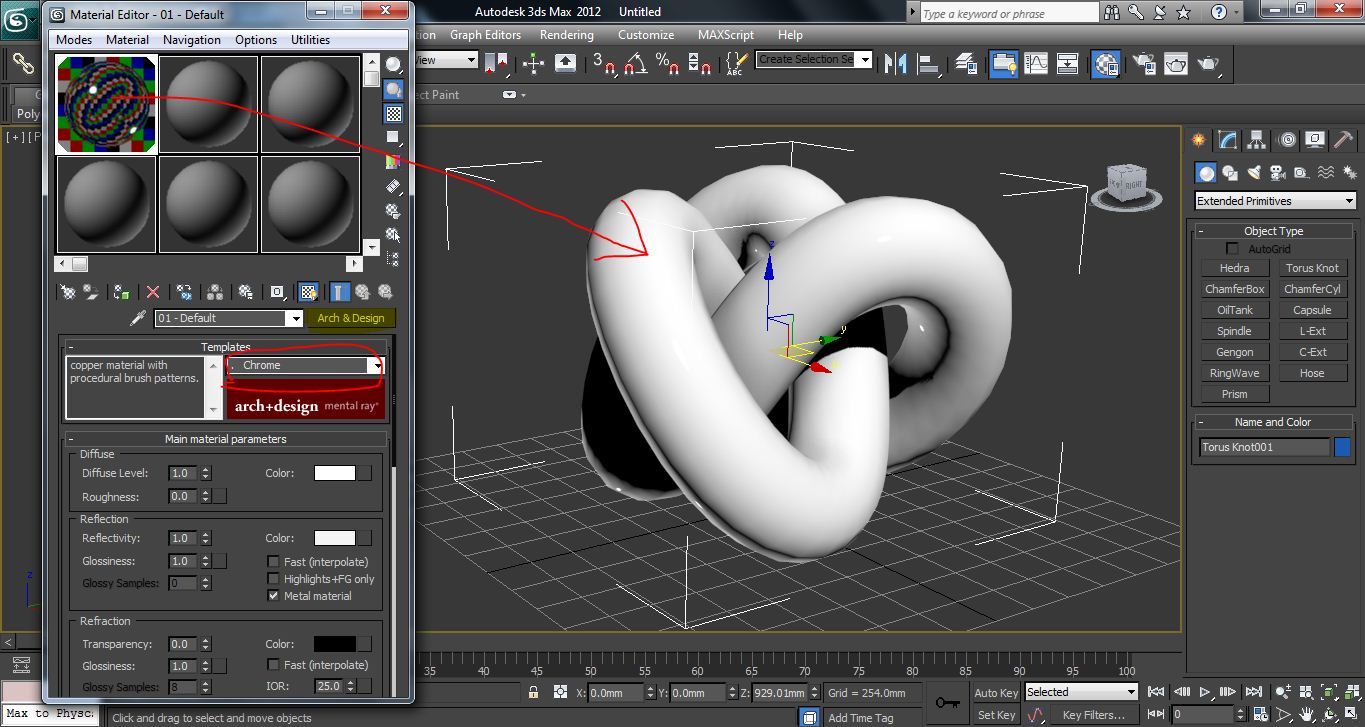1365x727 pixels.
Task: Open the Create panel starburst icon
Action: point(1198,140)
